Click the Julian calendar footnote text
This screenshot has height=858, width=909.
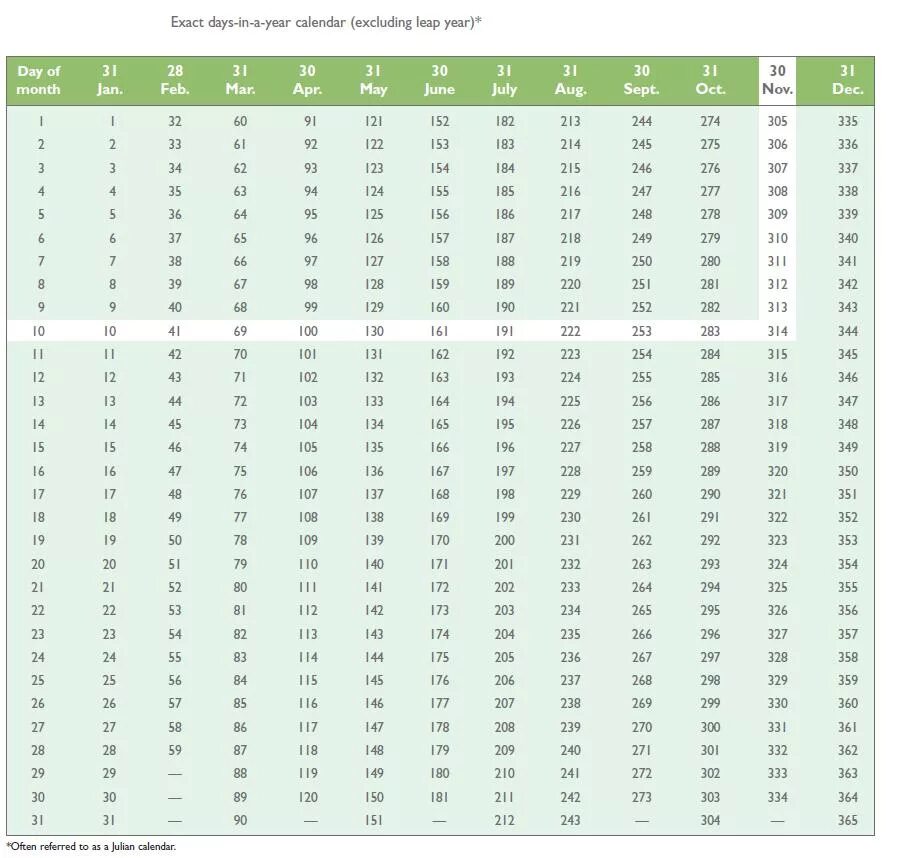click(91, 846)
